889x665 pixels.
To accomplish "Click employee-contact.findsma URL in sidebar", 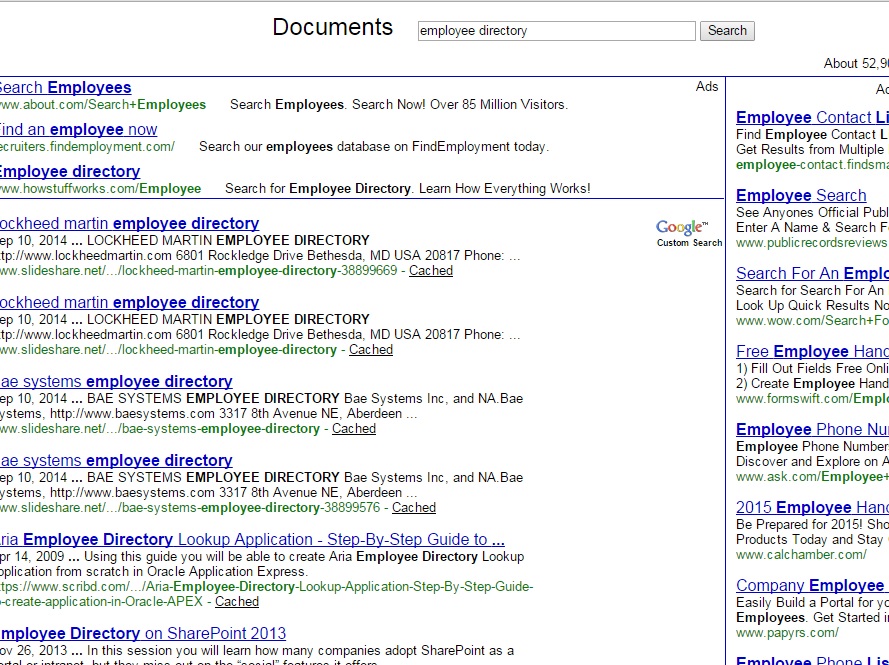I will 812,164.
